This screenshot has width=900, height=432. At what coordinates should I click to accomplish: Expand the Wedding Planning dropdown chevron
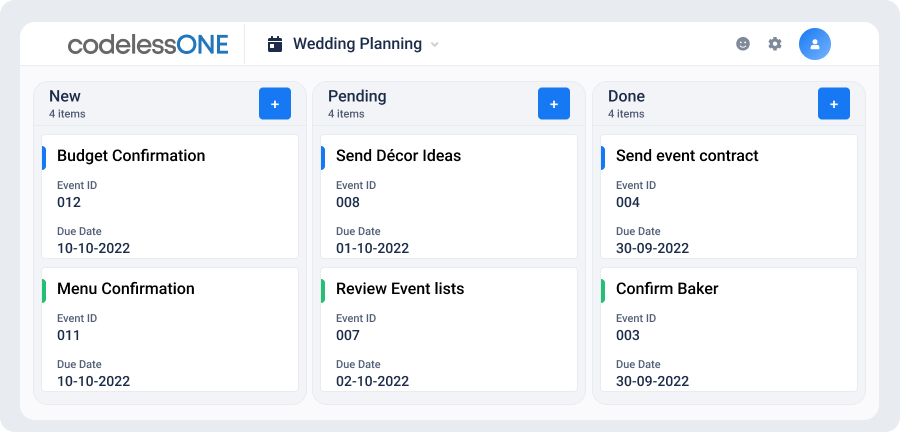pos(435,44)
